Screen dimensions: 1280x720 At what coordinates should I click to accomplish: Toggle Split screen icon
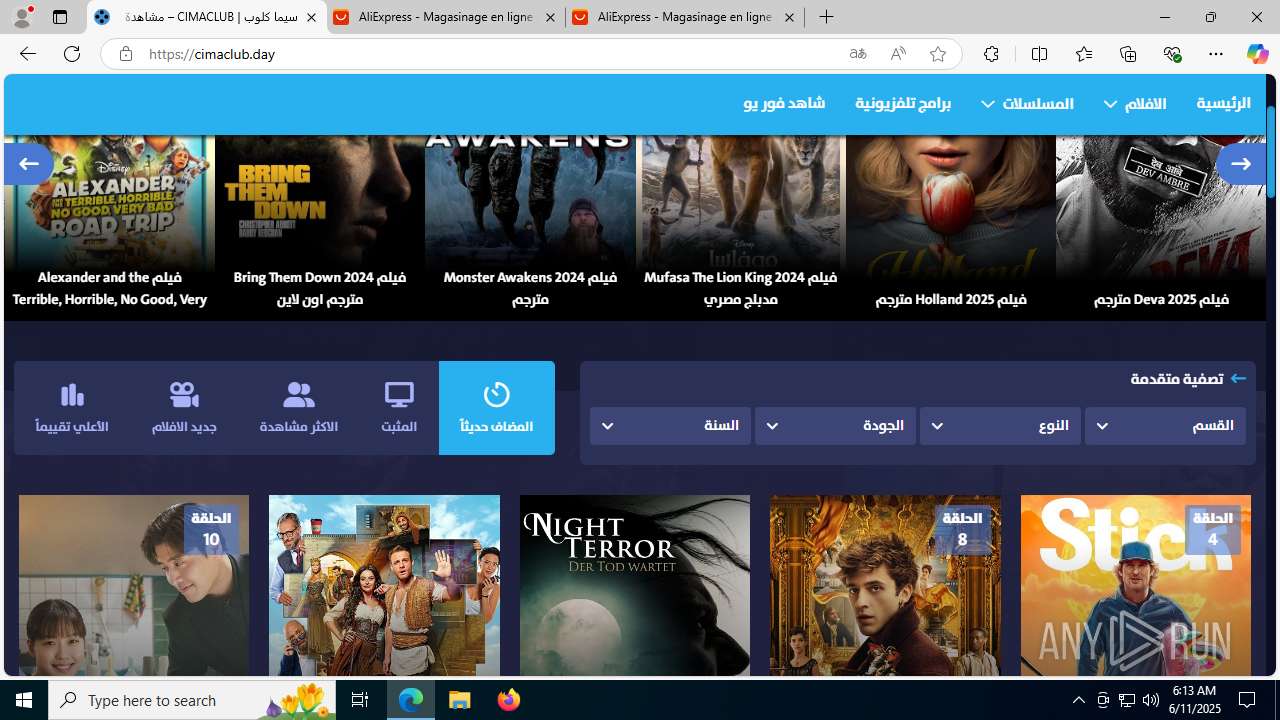click(1039, 54)
